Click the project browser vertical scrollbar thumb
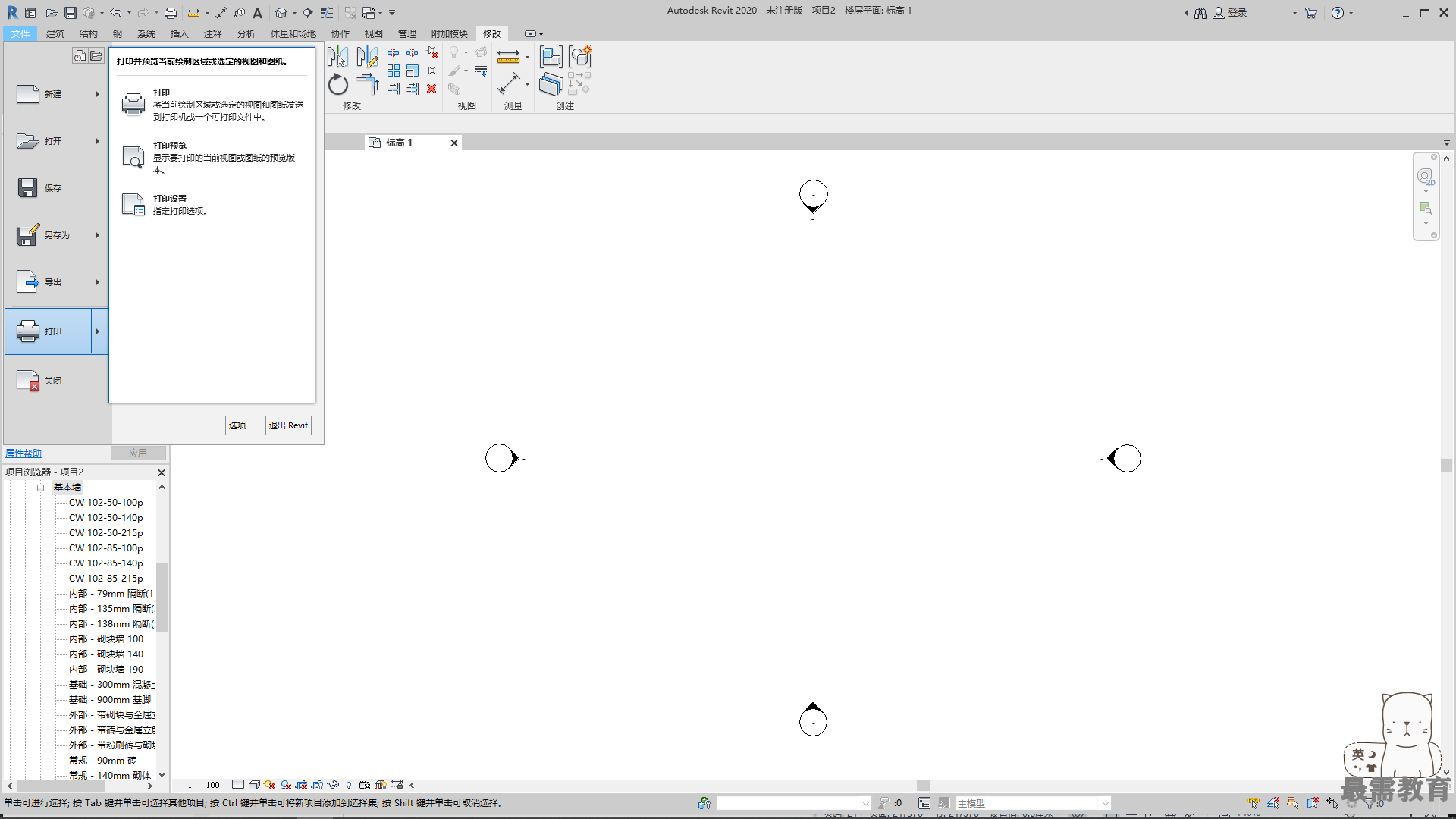 point(162,597)
